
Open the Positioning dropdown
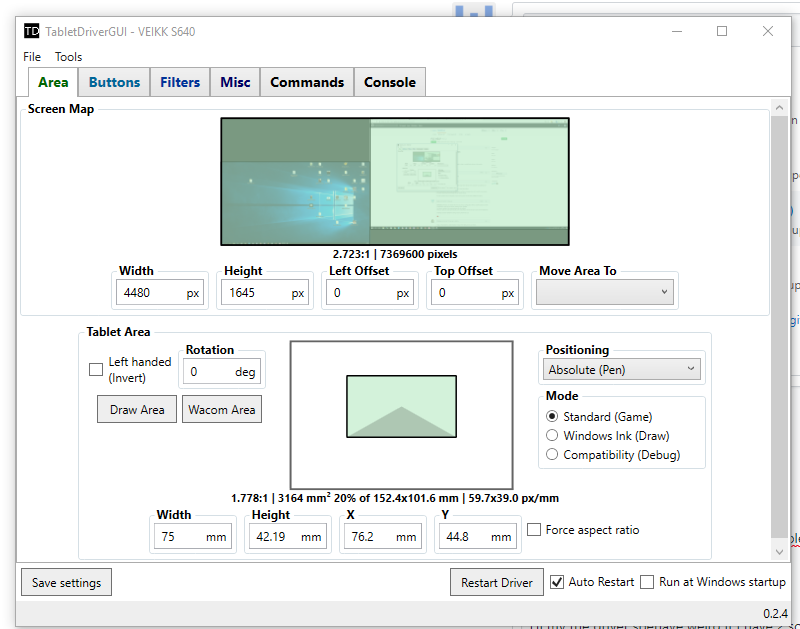tap(621, 369)
